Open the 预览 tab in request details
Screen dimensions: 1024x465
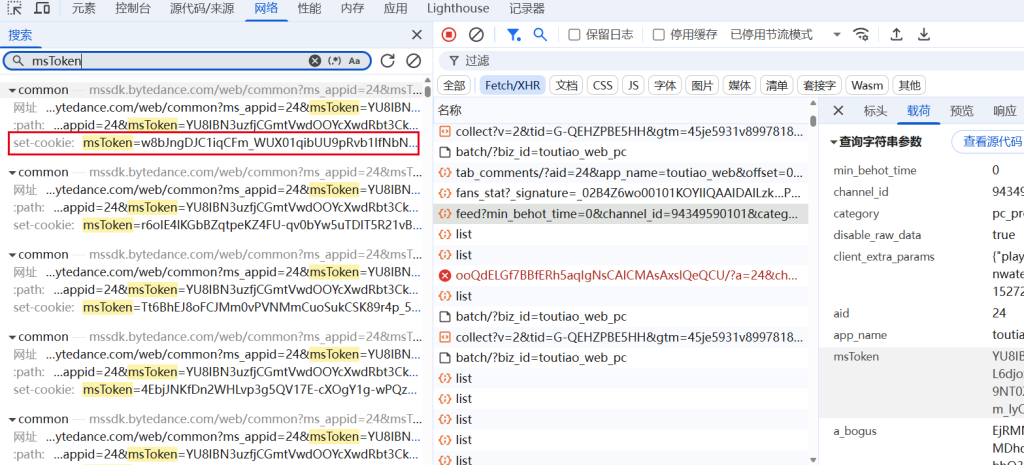[x=961, y=111]
